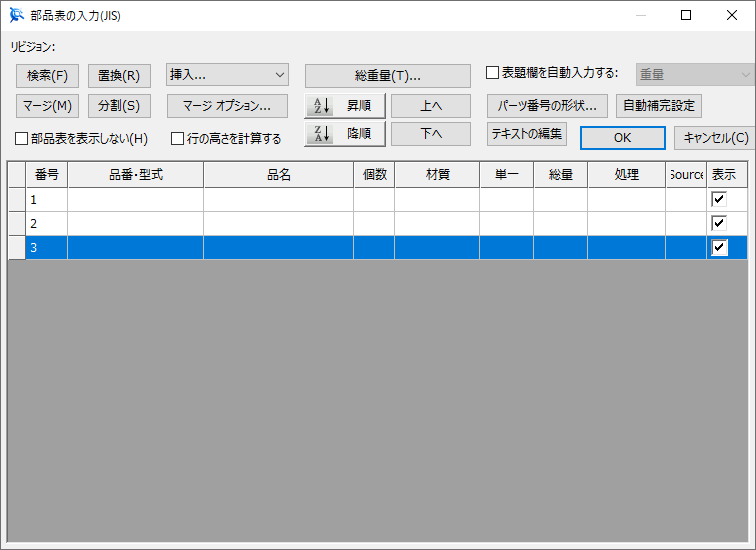Viewport: 756px width, 550px height.
Task: Click row 1 selector handle
Action: coord(17,200)
